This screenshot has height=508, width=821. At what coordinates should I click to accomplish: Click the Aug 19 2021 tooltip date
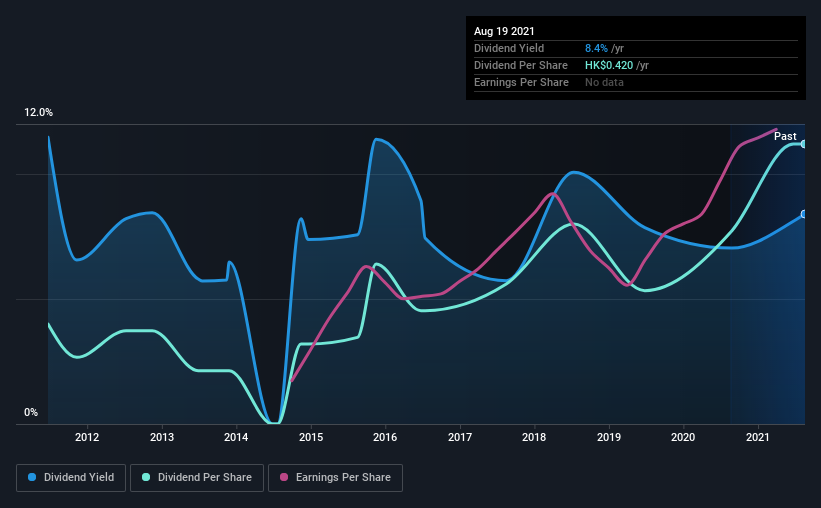point(504,31)
